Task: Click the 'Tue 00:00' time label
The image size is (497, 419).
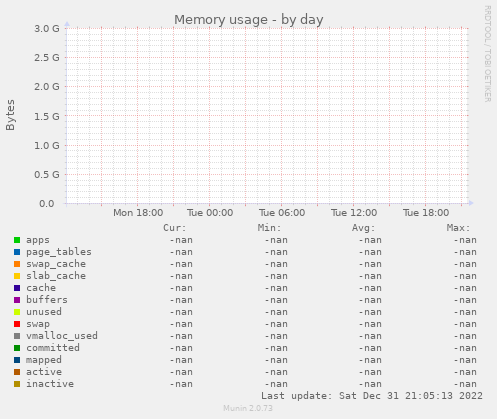Action: click(x=210, y=213)
